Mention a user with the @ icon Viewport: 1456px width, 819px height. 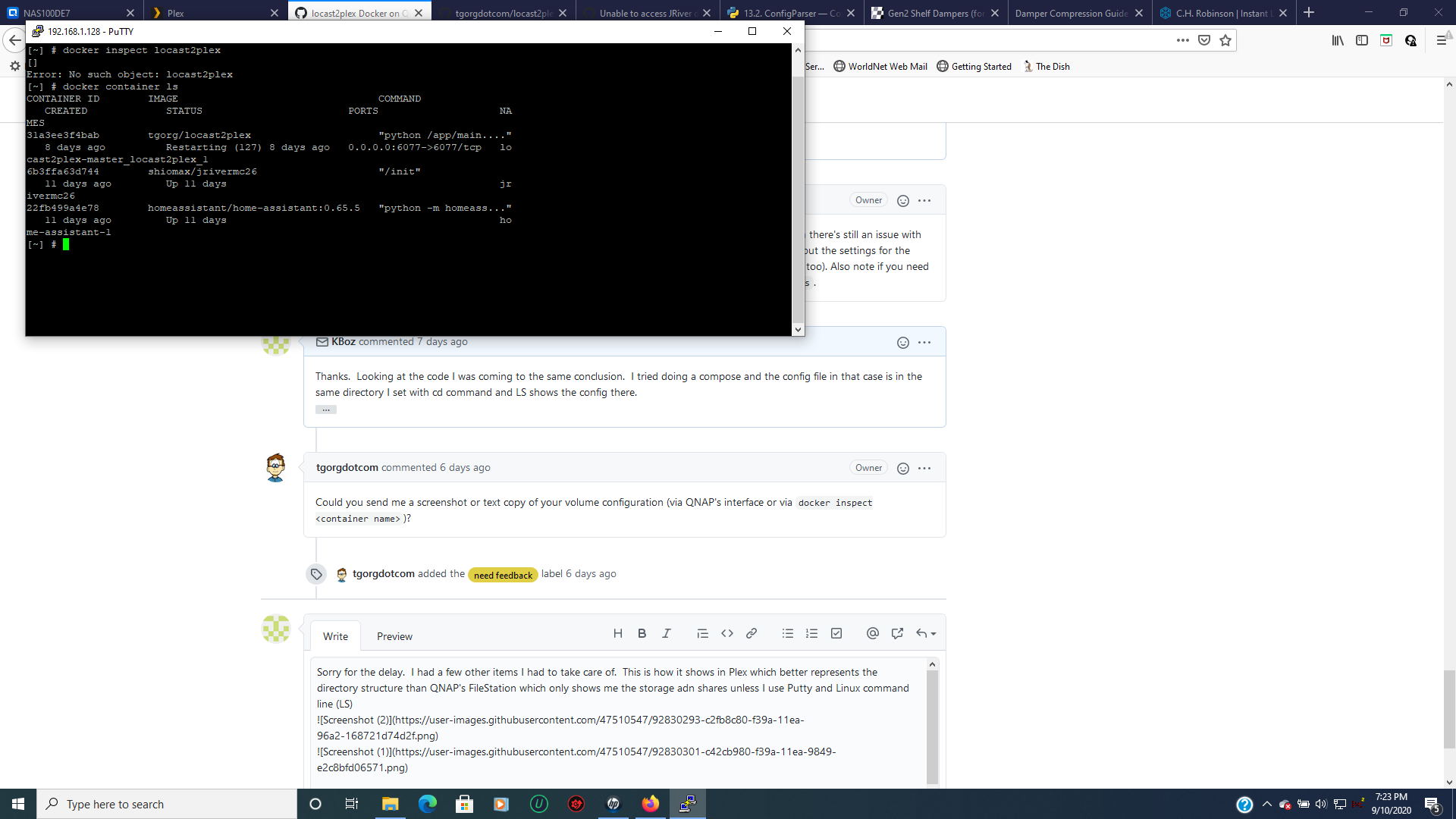point(872,633)
